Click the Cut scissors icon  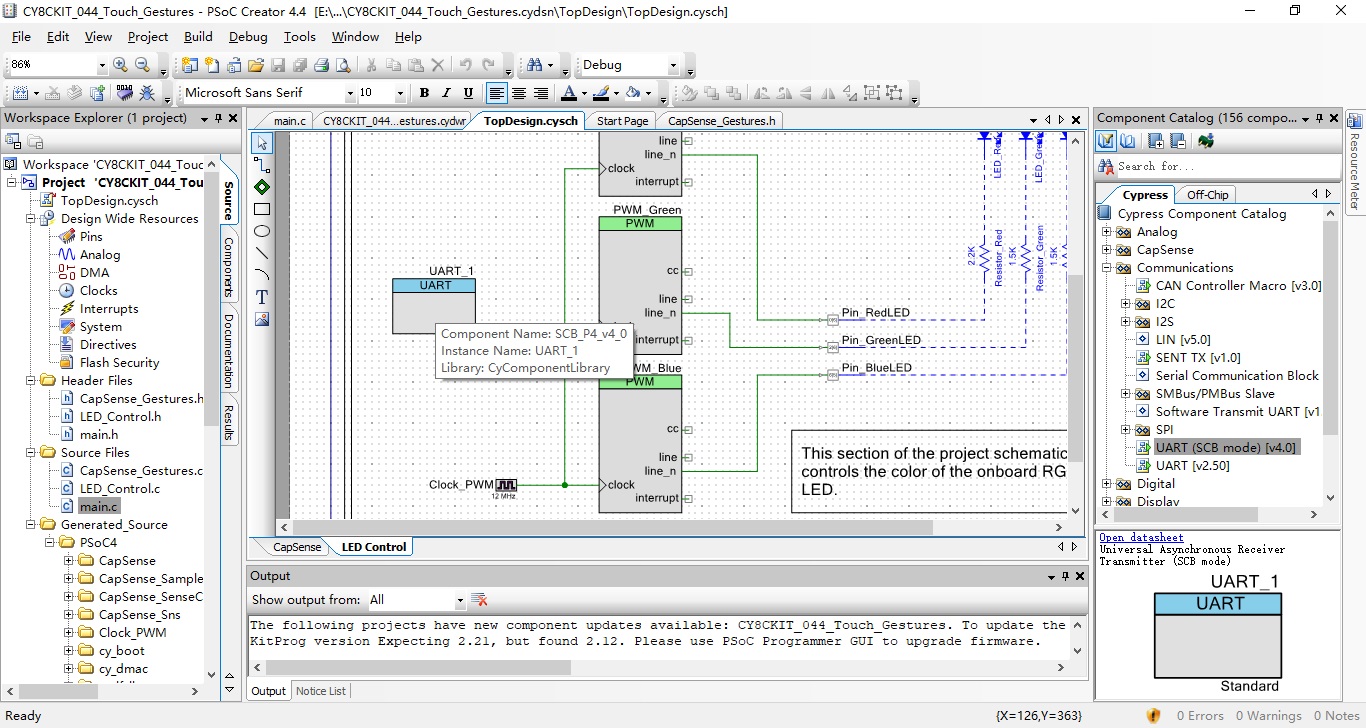[370, 65]
